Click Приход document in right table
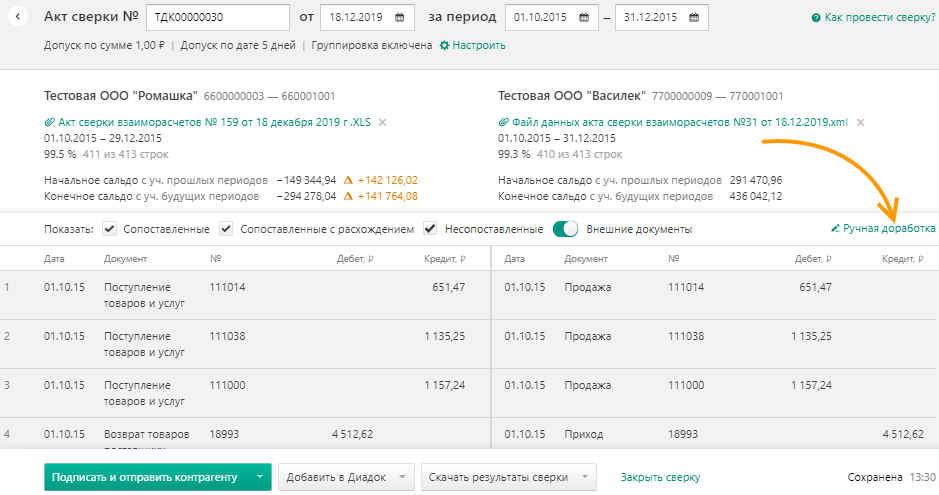Screen dimensions: 939x495 click(584, 435)
